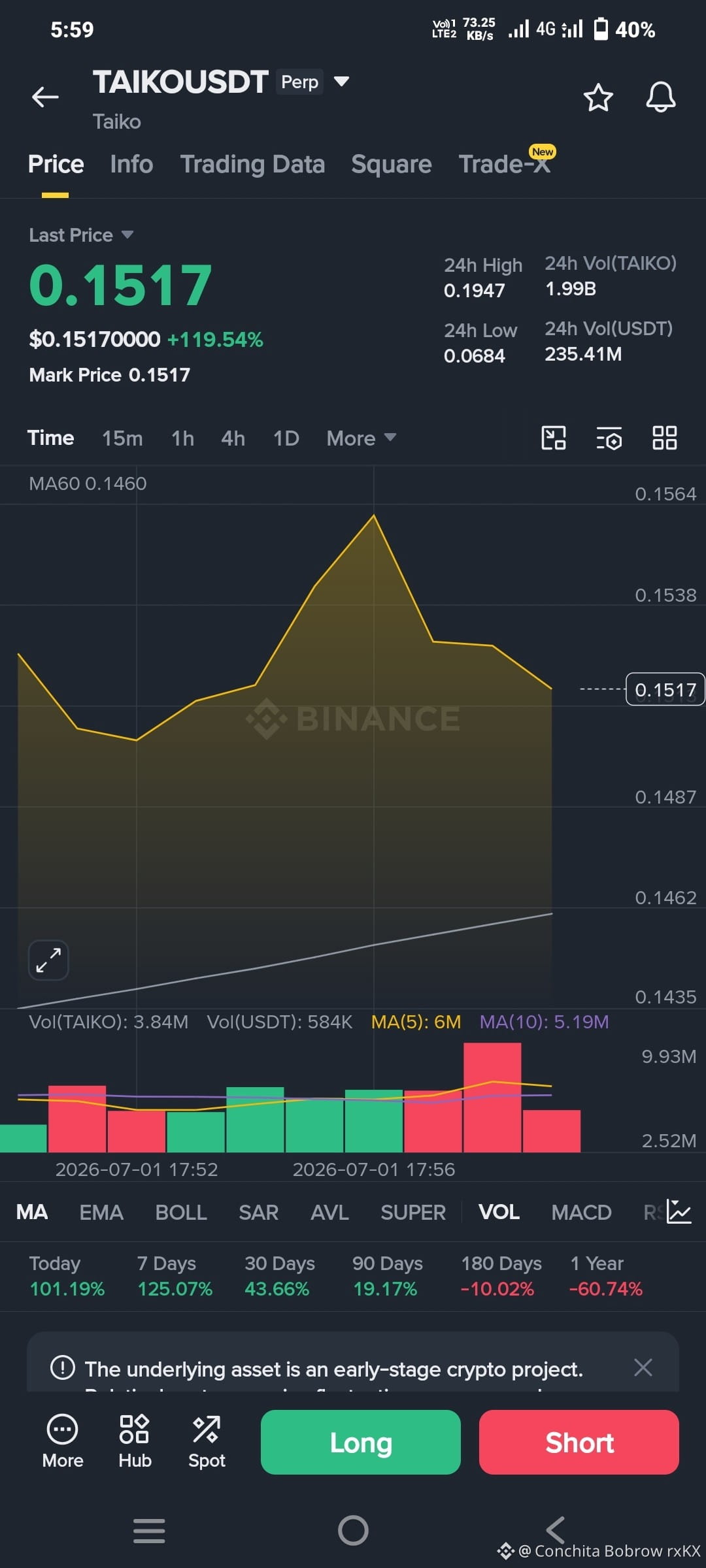Viewport: 706px width, 1568px height.
Task: Tap the 24h Vol(USDT) 235.41M value
Action: click(x=583, y=353)
